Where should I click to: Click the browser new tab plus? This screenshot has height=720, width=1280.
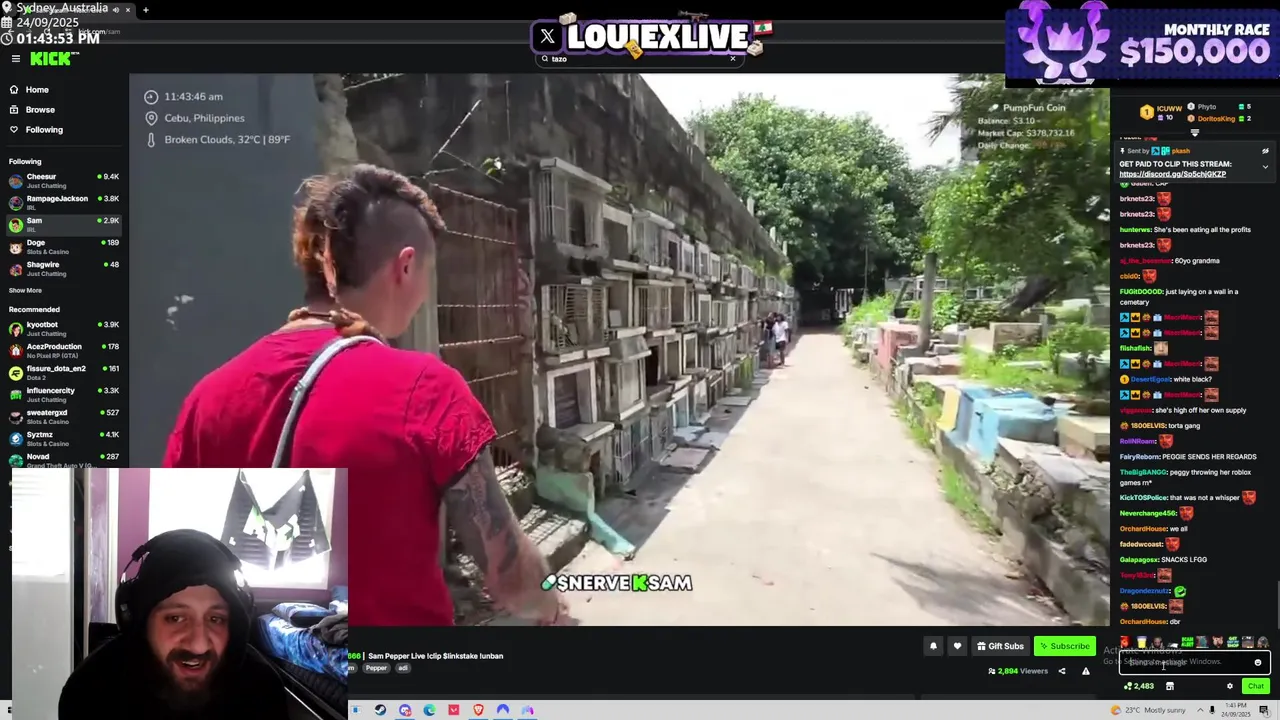145,10
